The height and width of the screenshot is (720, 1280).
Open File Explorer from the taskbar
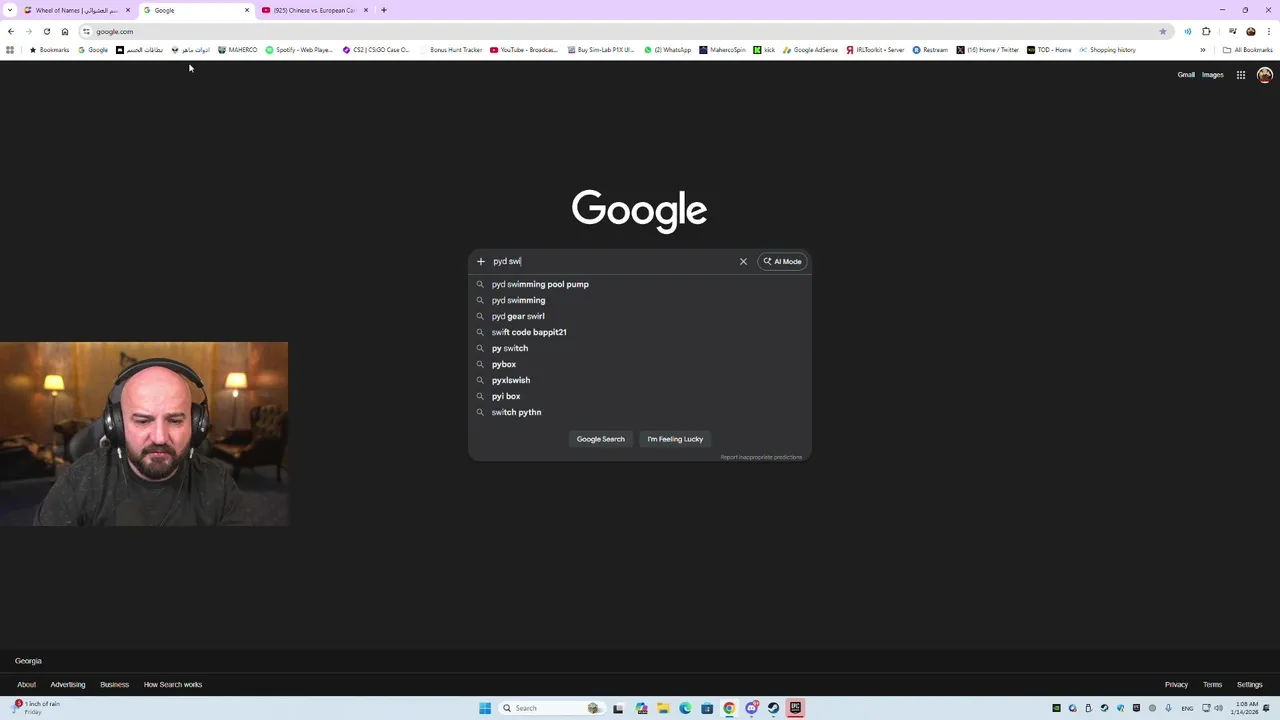point(663,708)
